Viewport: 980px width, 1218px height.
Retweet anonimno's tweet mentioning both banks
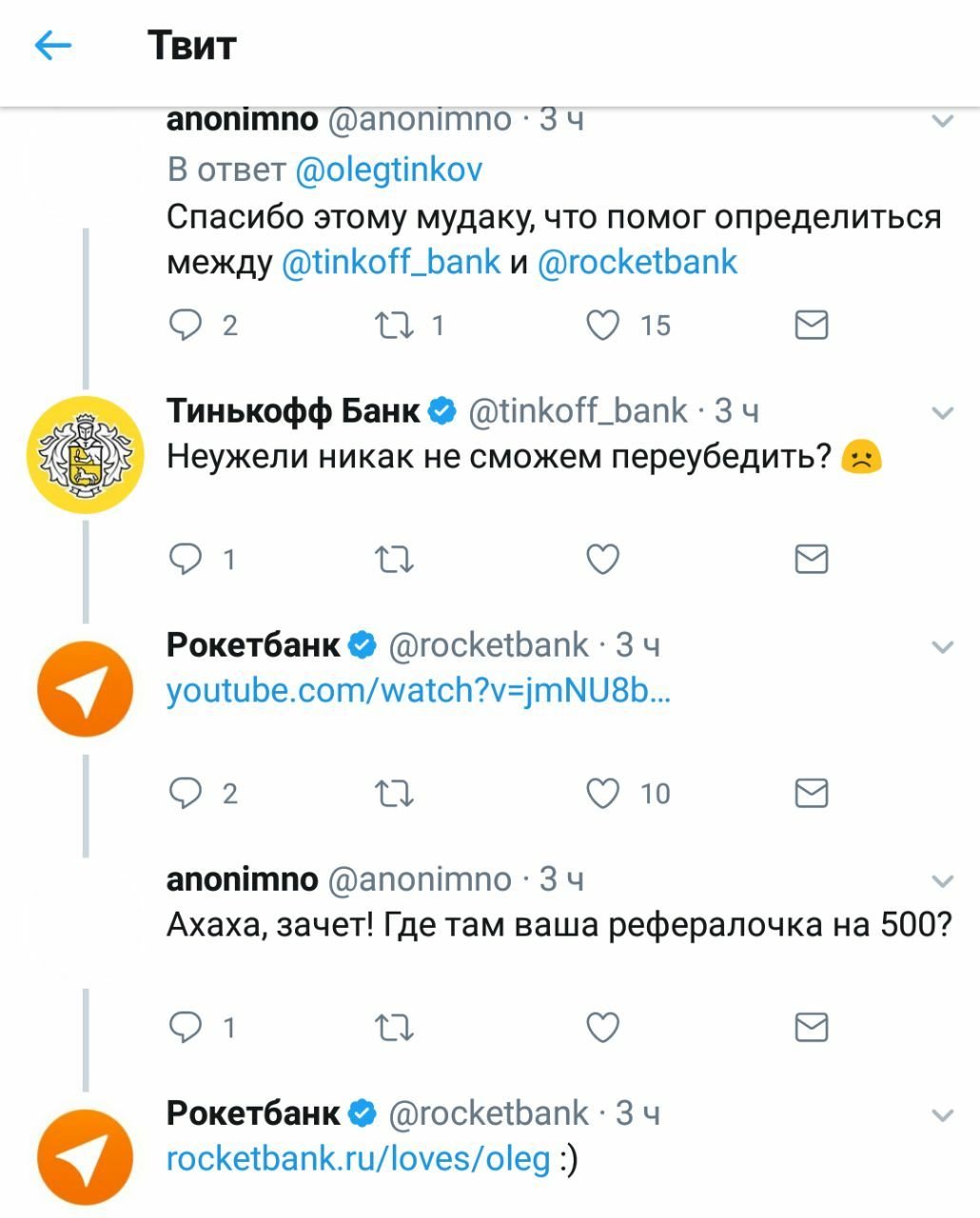pos(394,325)
